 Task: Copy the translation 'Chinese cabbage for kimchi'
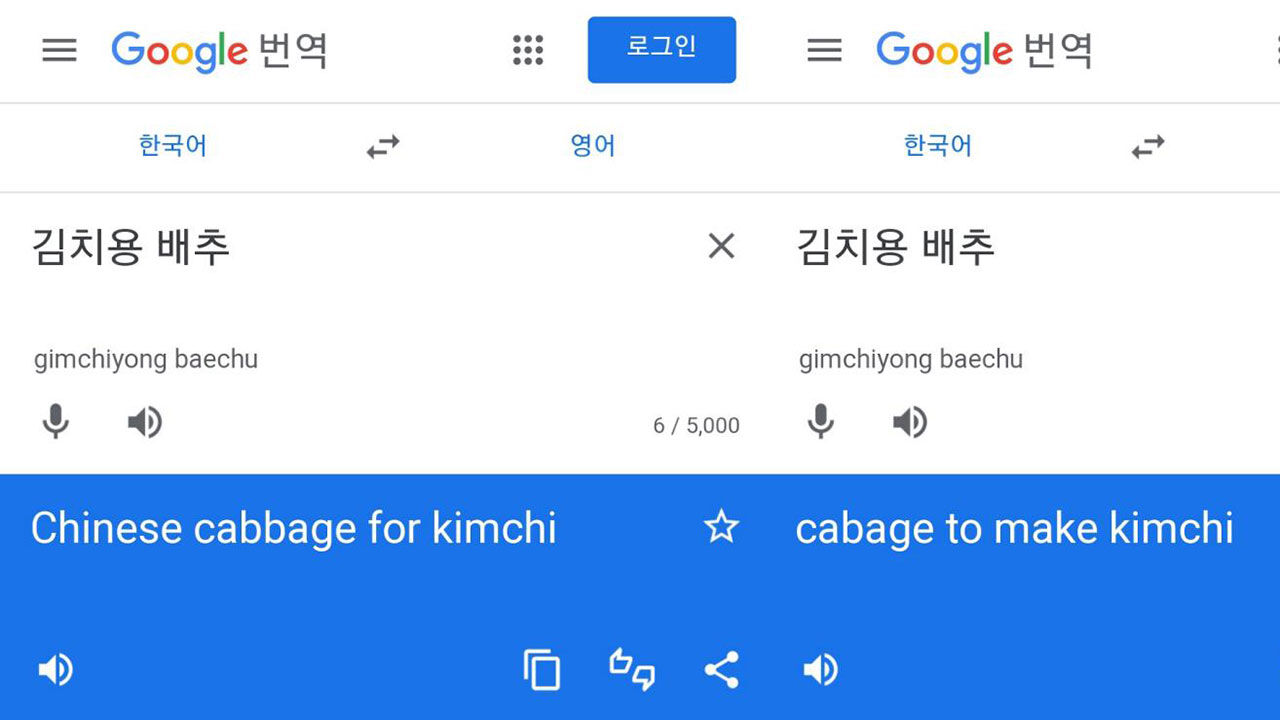click(x=541, y=670)
